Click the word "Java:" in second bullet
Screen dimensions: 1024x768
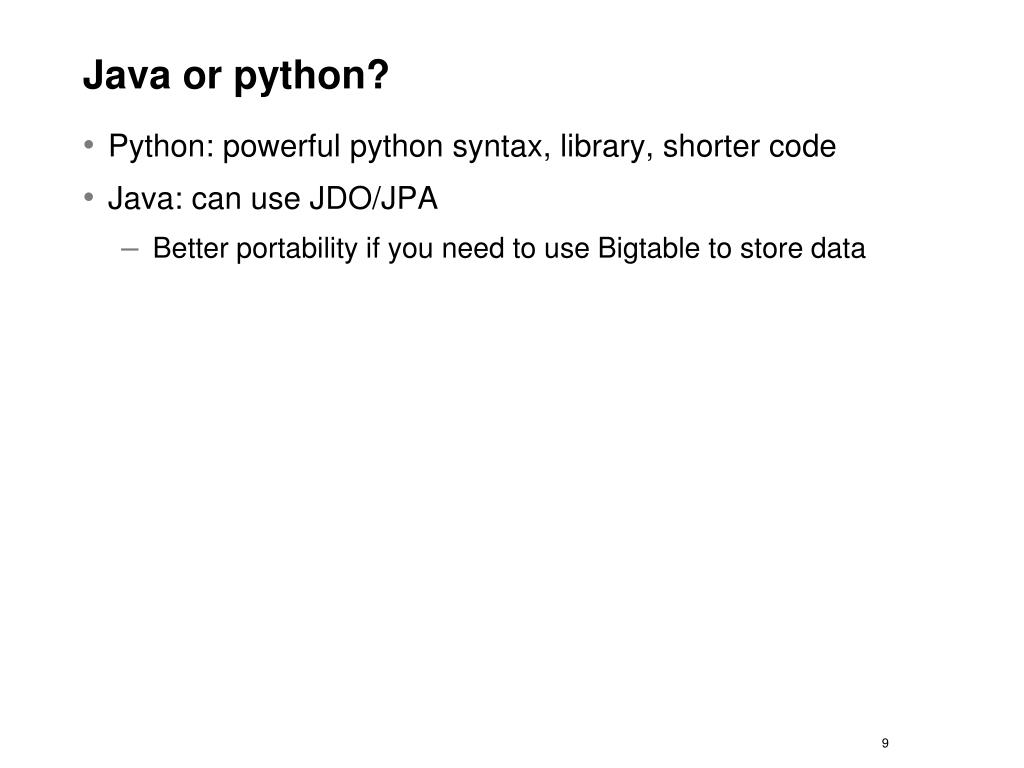click(146, 198)
